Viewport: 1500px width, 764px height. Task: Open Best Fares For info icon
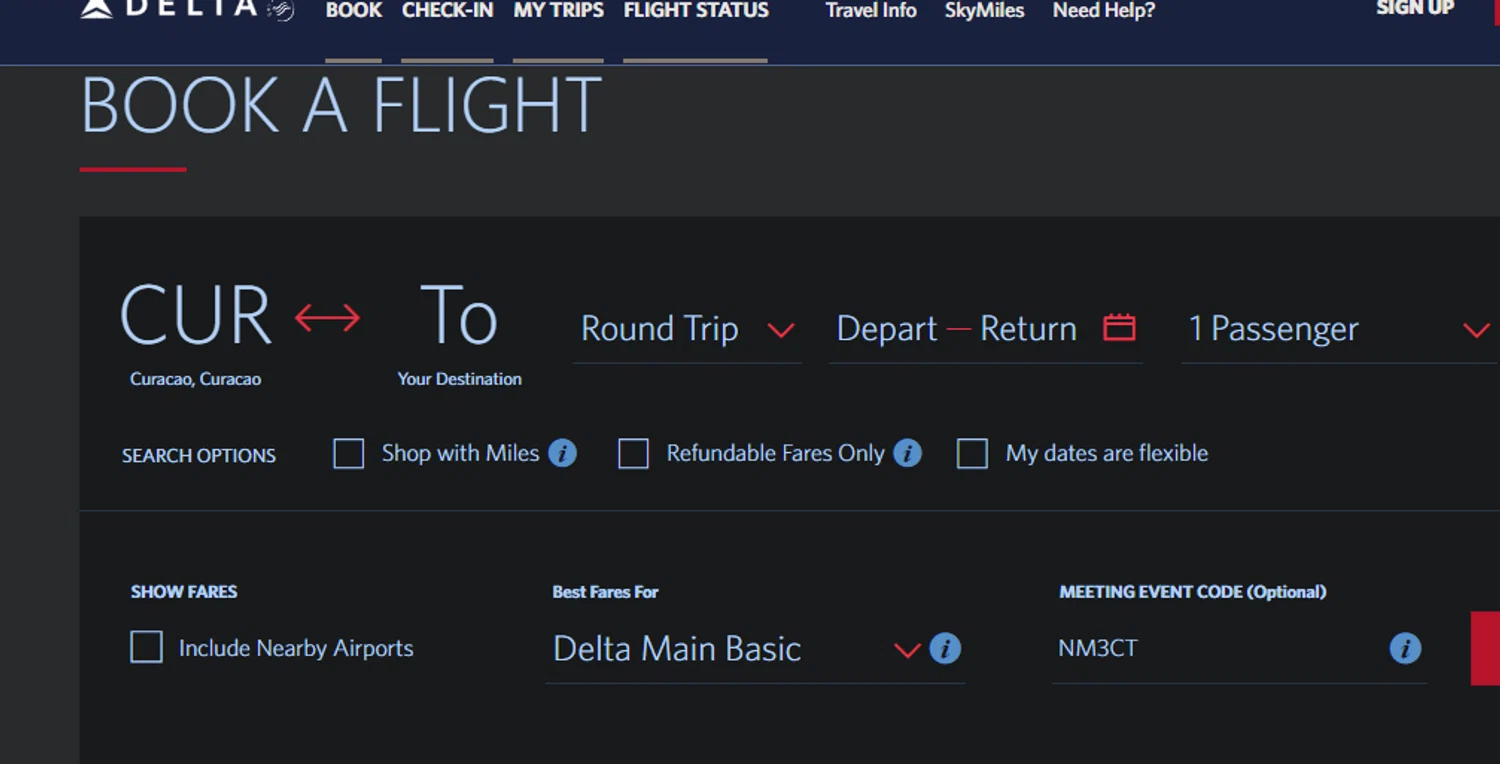pyautogui.click(x=945, y=649)
